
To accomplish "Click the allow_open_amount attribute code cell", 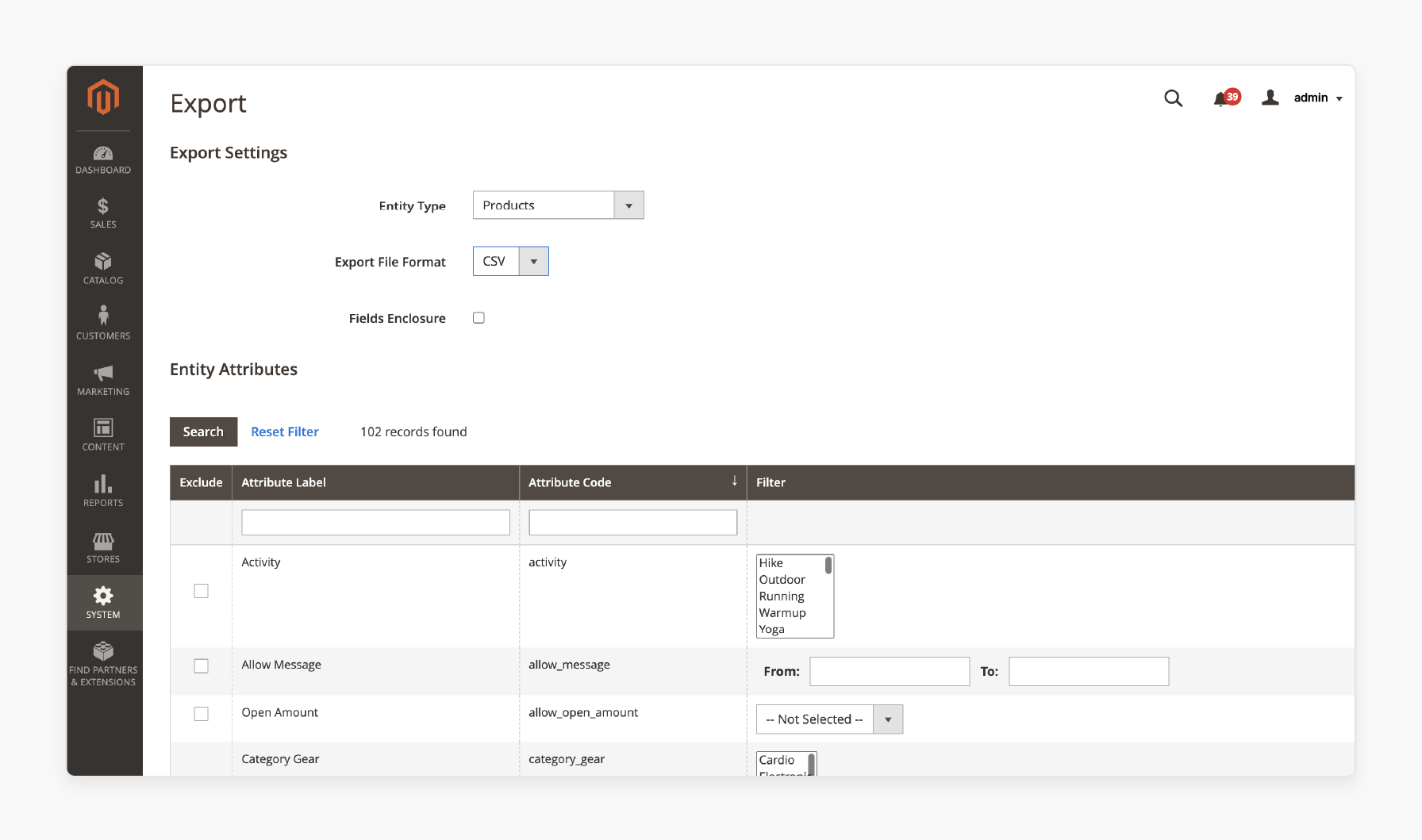I will click(x=583, y=712).
